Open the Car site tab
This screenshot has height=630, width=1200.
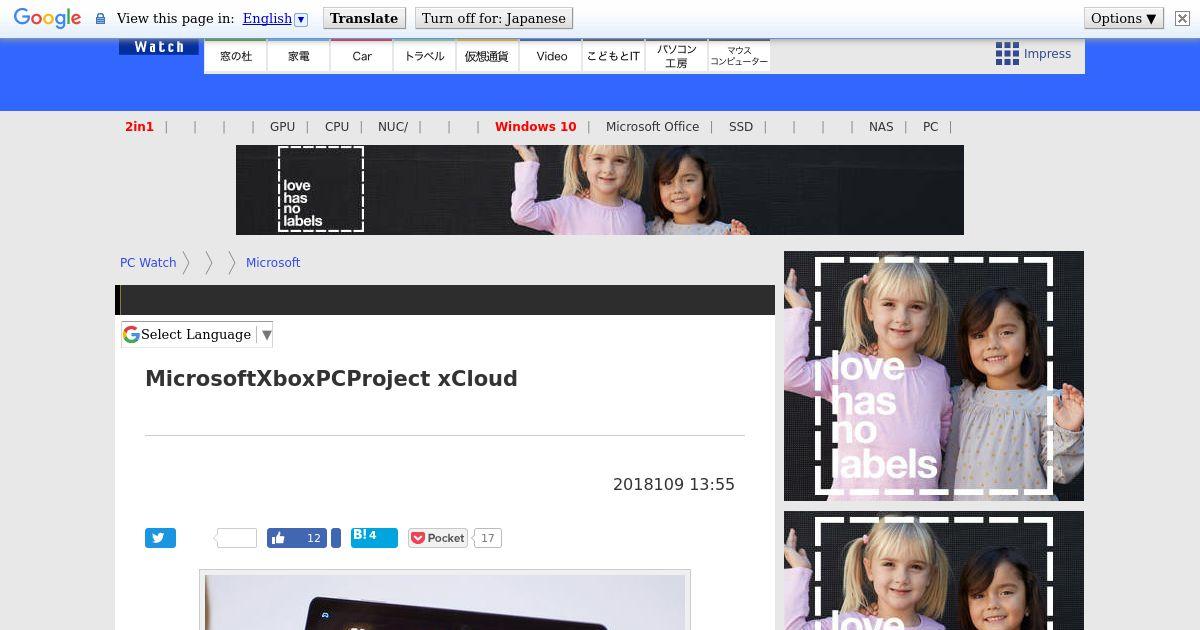362,56
